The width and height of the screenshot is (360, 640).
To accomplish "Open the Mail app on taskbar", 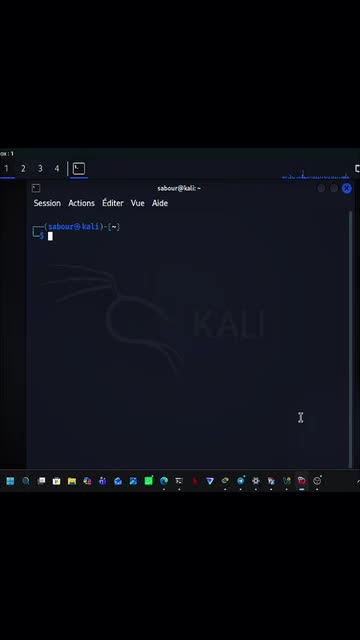I will tap(118, 481).
